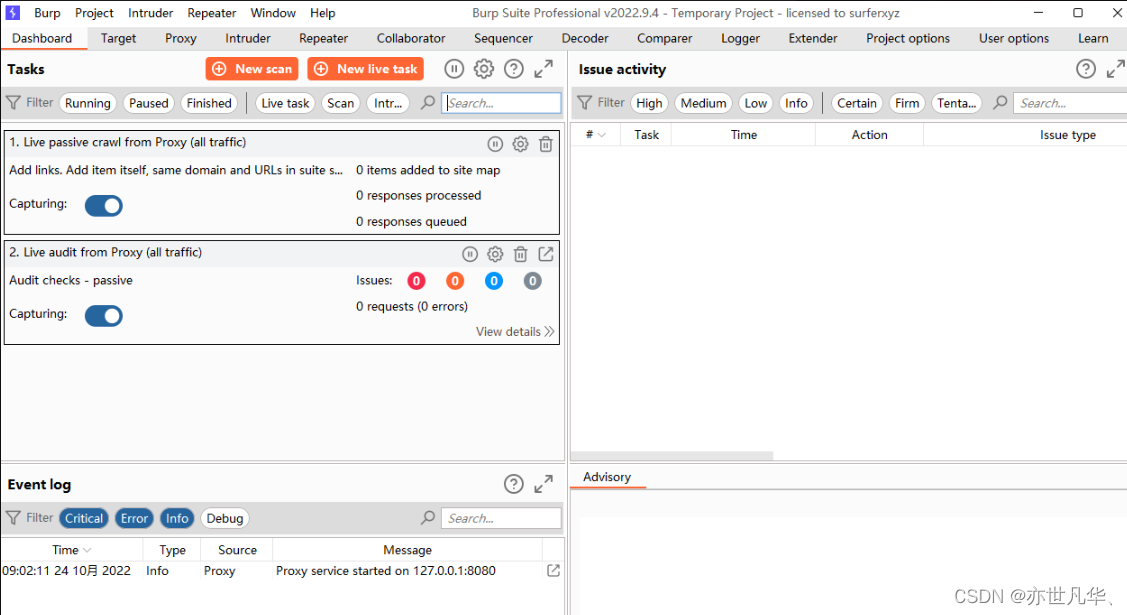Open the Intruder menu in menu bar

150,13
